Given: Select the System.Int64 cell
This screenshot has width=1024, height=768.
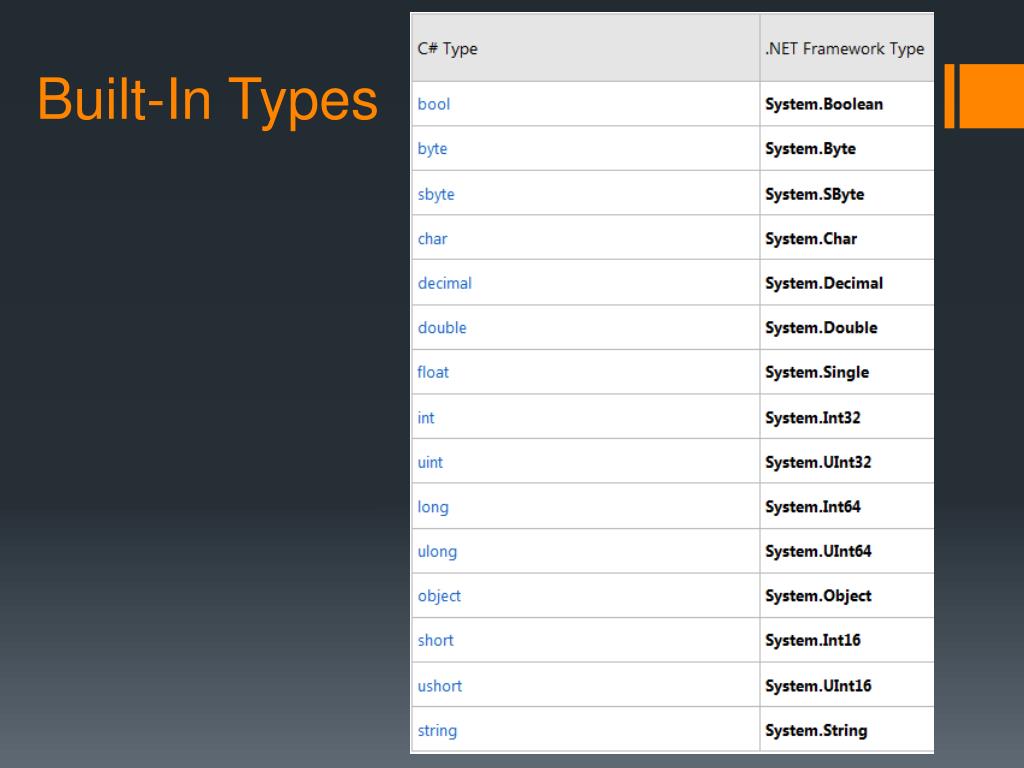Looking at the screenshot, I should tap(846, 506).
